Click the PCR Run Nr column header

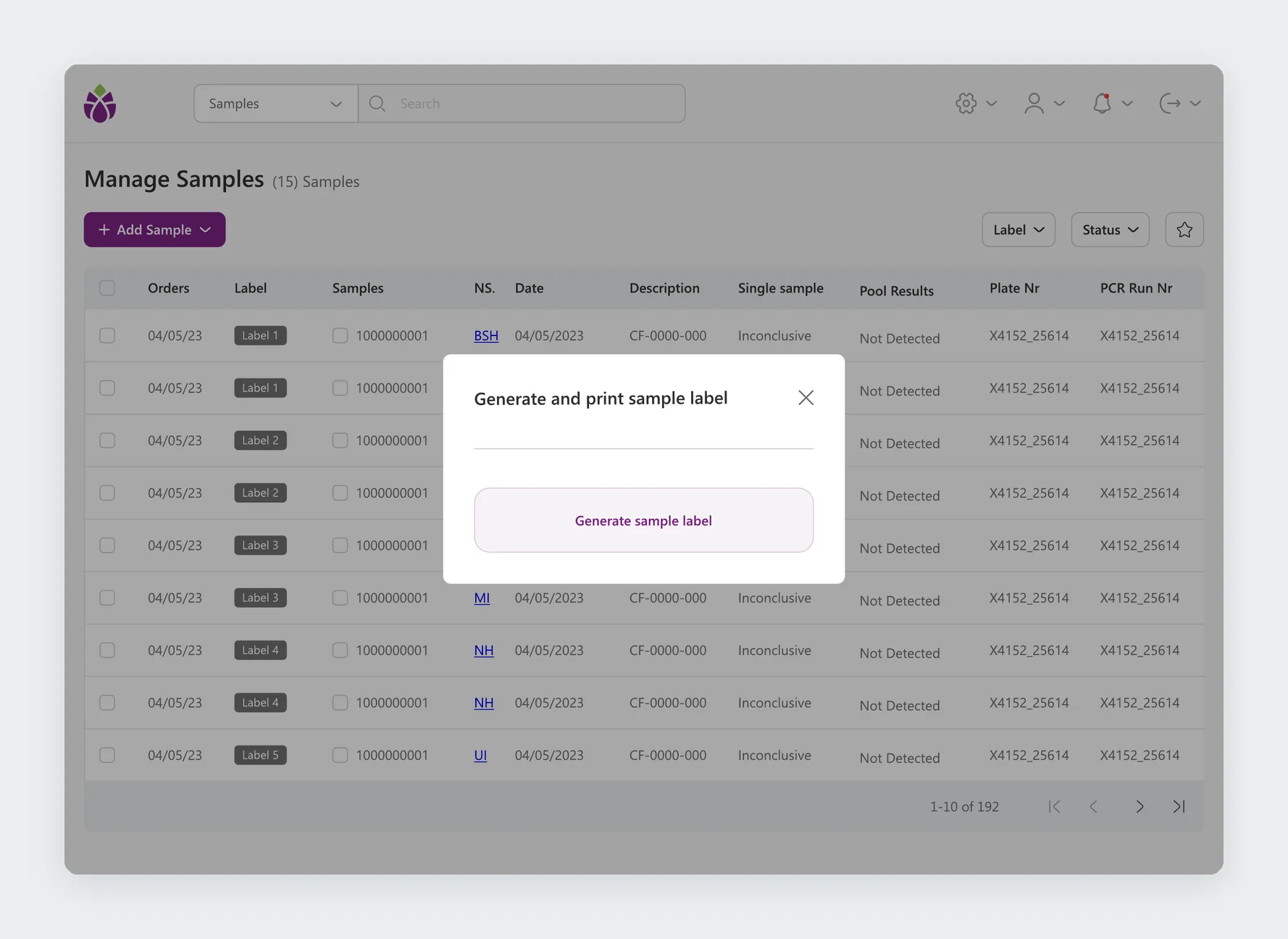1136,288
